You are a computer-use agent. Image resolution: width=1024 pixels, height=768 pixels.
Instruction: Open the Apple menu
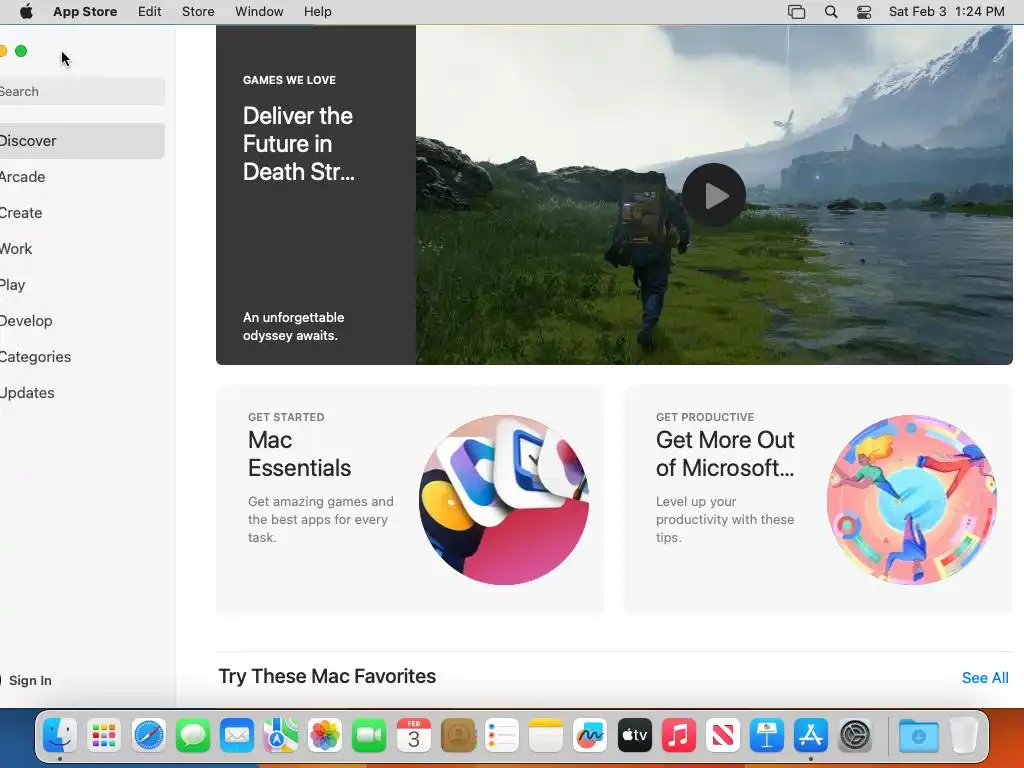click(x=26, y=12)
